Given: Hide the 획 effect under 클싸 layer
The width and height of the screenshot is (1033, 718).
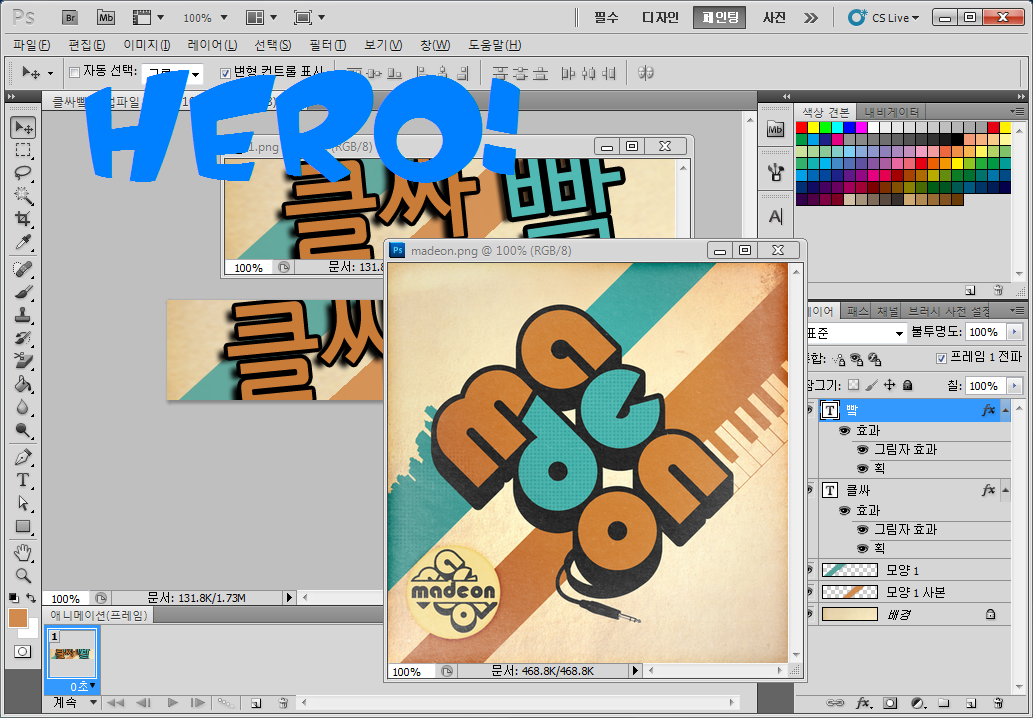Looking at the screenshot, I should point(862,549).
